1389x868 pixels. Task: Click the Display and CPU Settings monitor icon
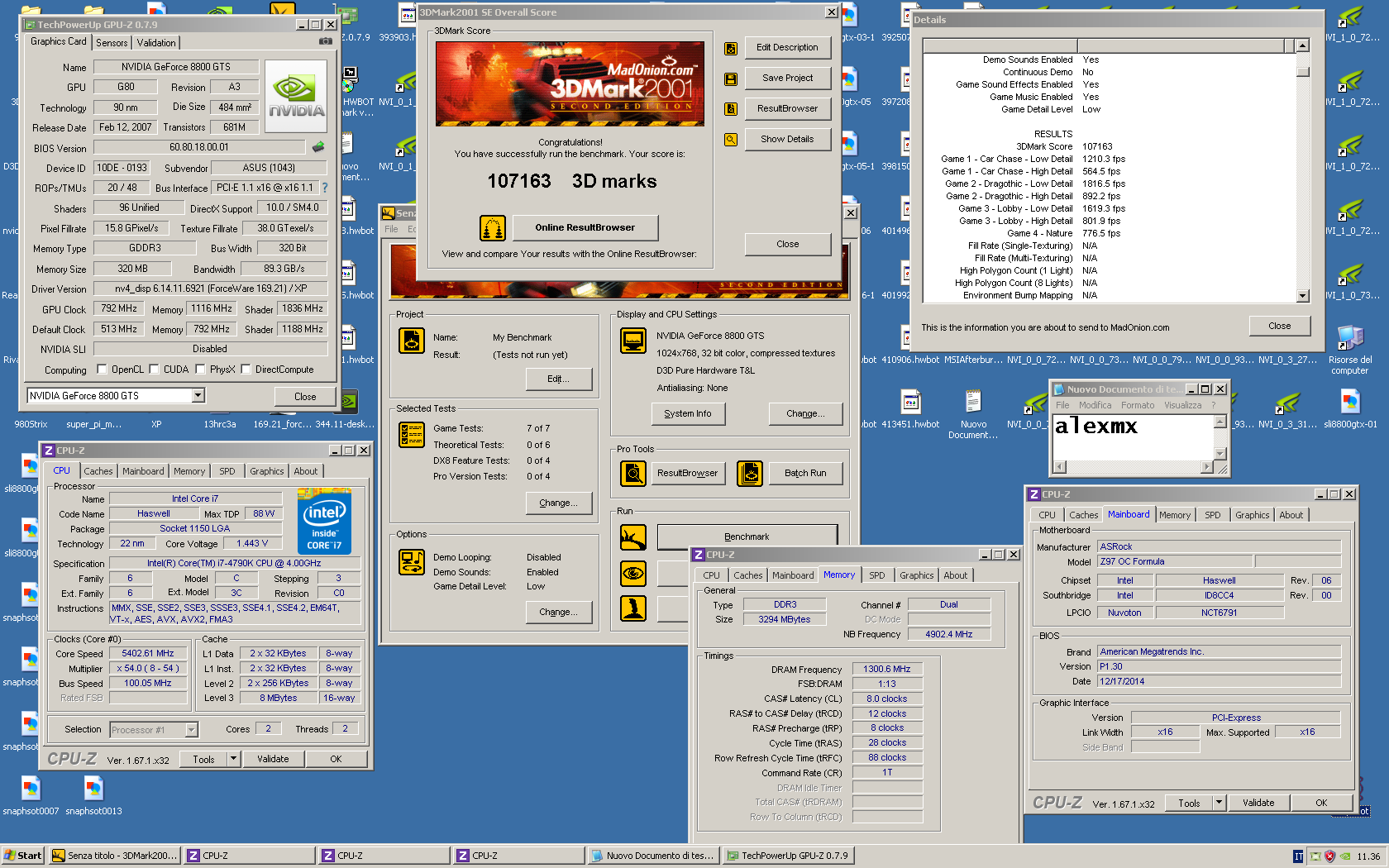(x=633, y=341)
